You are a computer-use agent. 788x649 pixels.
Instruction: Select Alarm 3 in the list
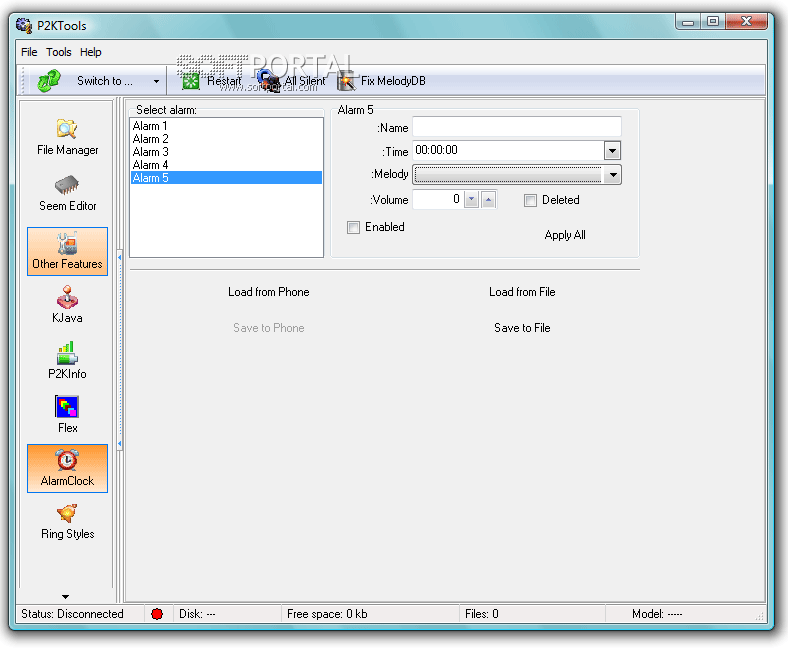coord(226,152)
